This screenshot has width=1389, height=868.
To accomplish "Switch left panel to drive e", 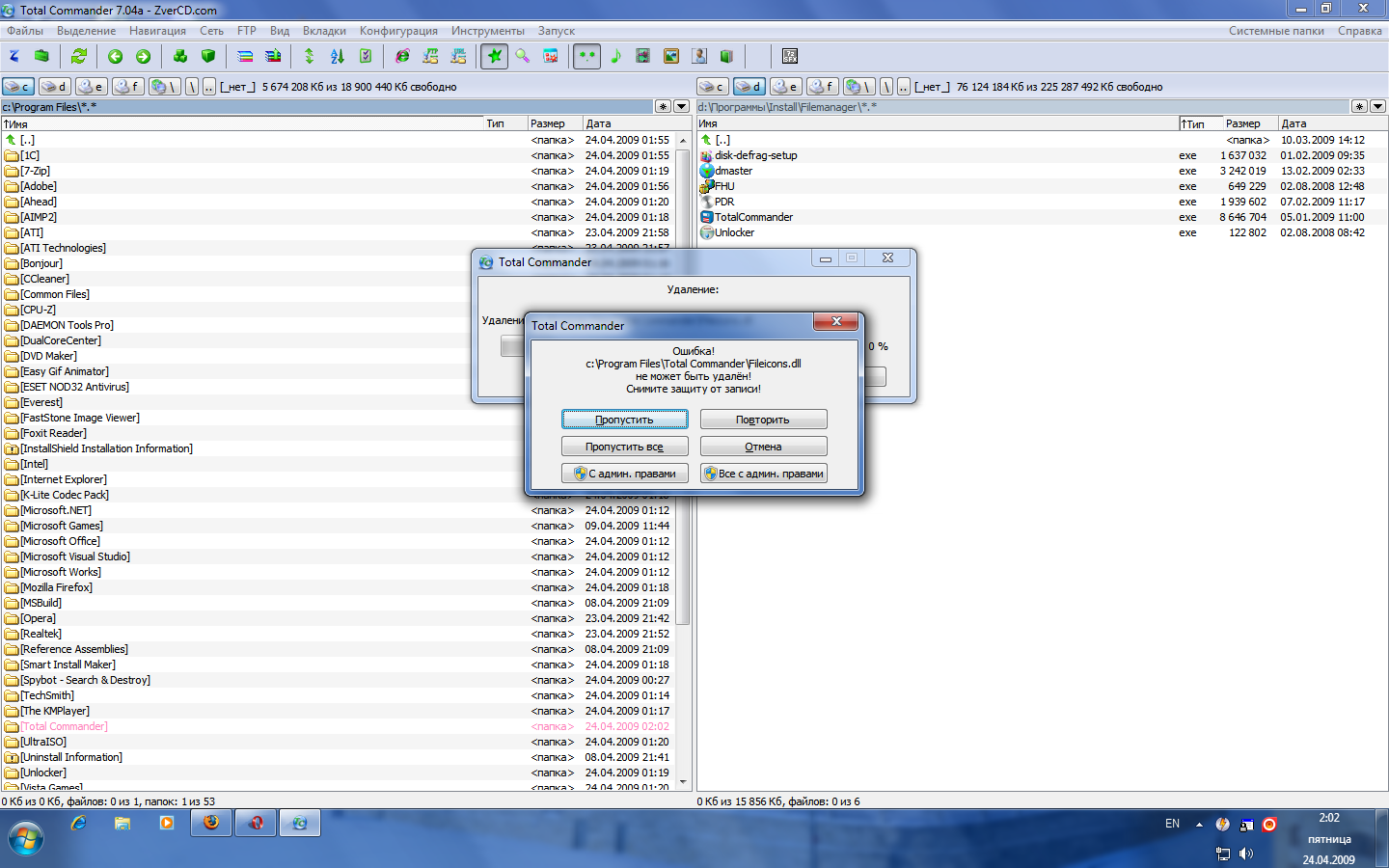I will coord(92,87).
